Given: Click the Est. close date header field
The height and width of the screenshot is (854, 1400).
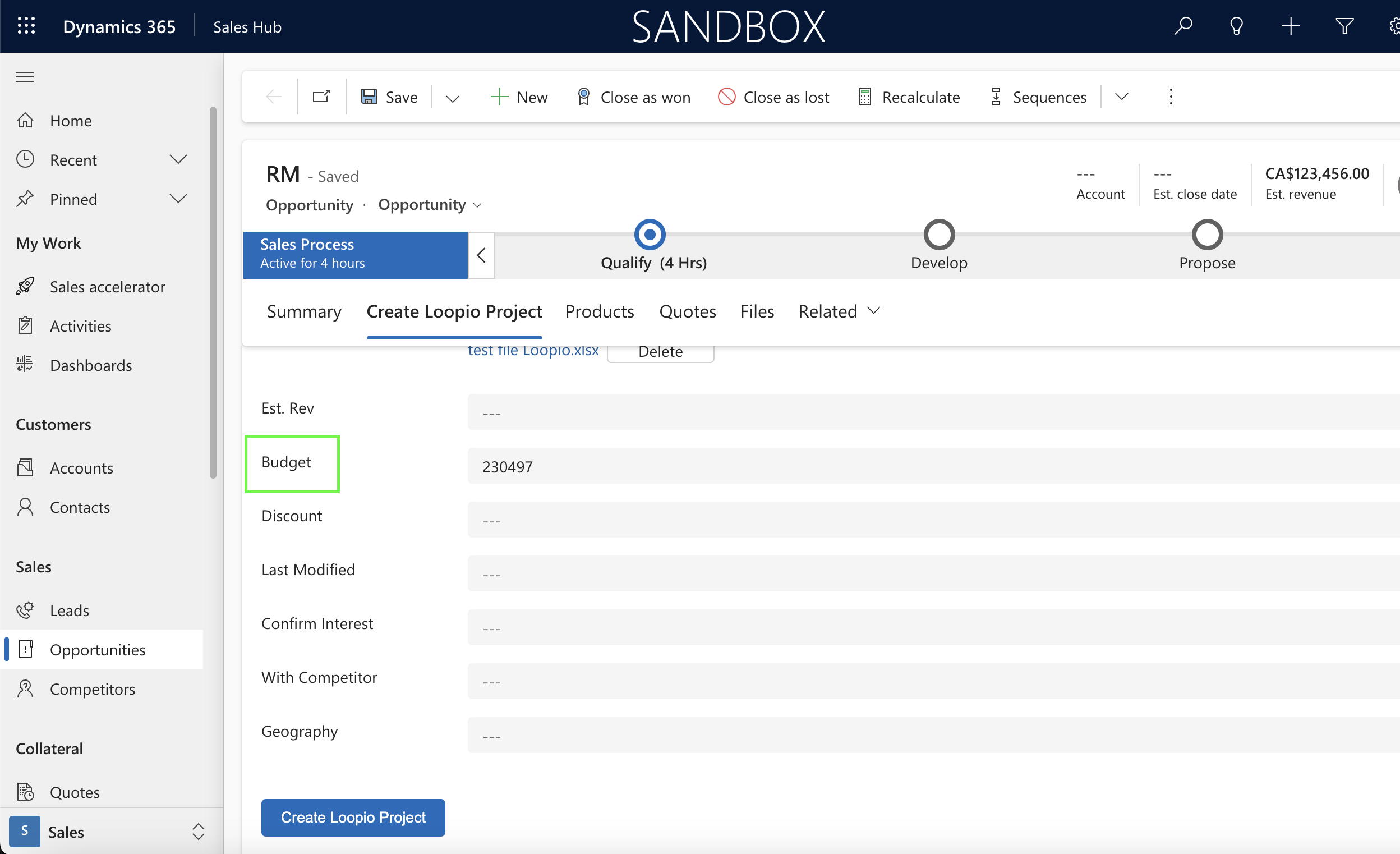Looking at the screenshot, I should click(x=1194, y=183).
